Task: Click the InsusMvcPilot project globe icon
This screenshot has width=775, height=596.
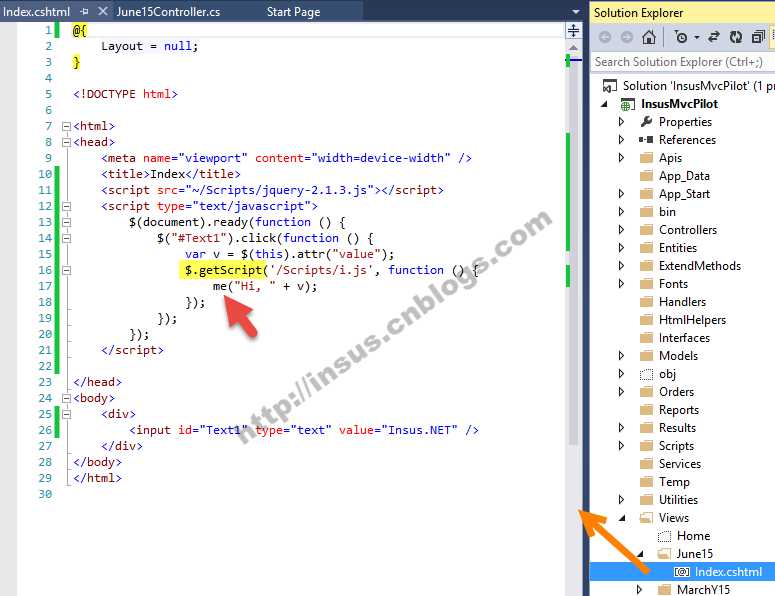Action: click(x=628, y=104)
